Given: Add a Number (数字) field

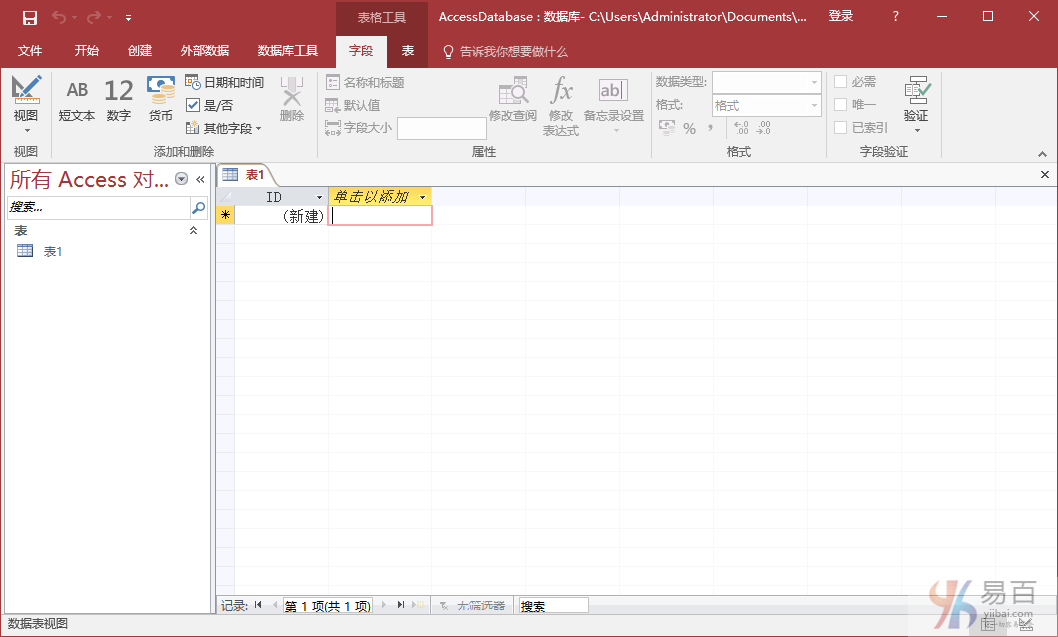Looking at the screenshot, I should [x=118, y=101].
